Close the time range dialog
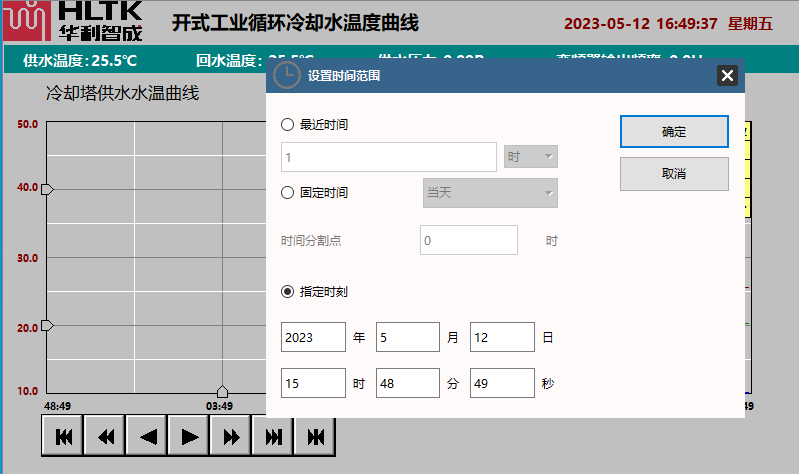This screenshot has height=474, width=799. (727, 75)
